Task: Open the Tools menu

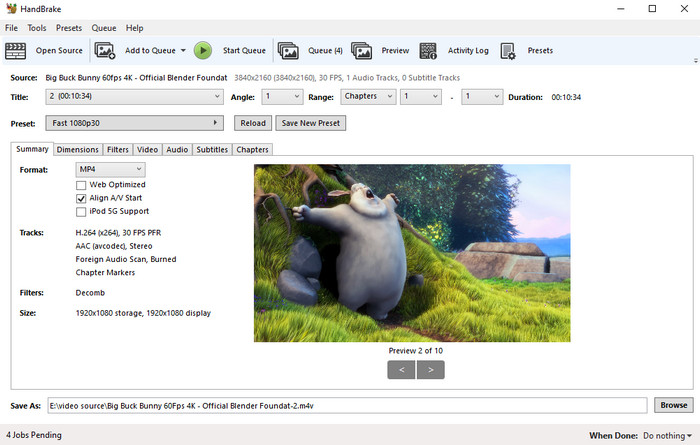Action: [37, 28]
